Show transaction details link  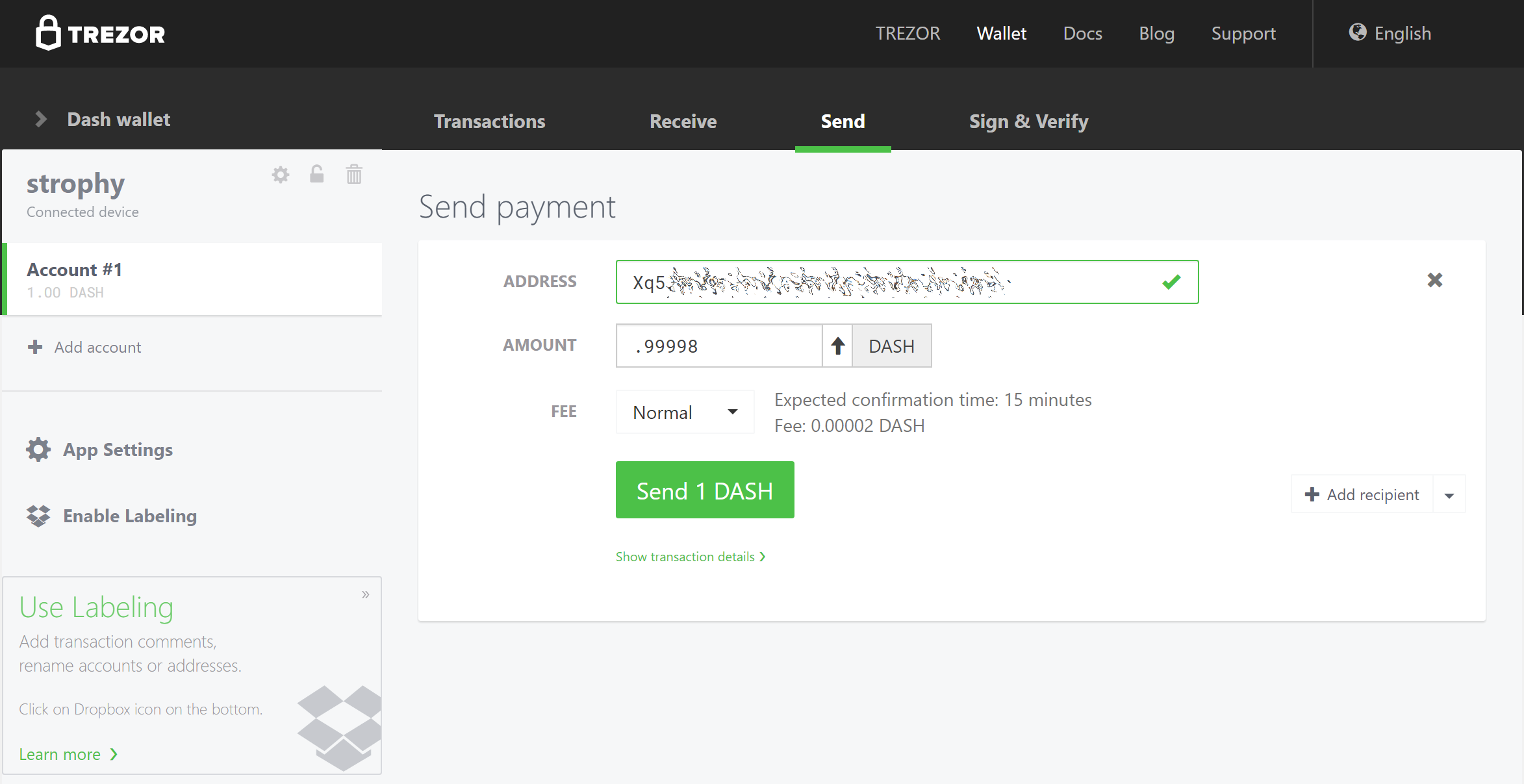click(x=691, y=557)
